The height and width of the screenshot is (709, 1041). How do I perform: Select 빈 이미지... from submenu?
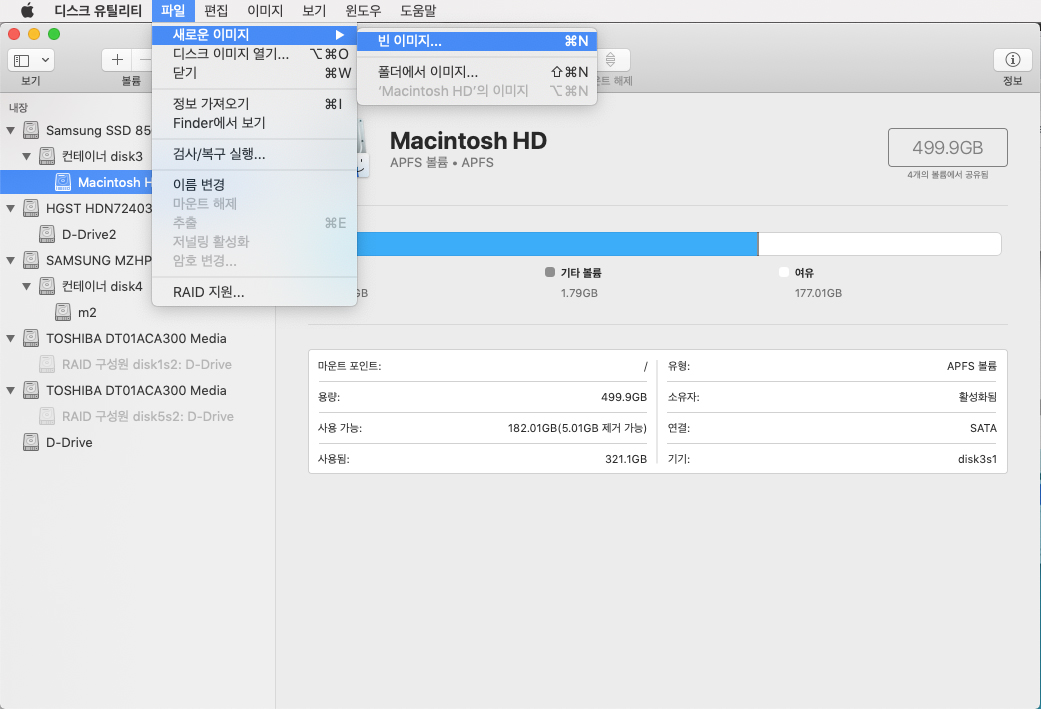point(477,41)
